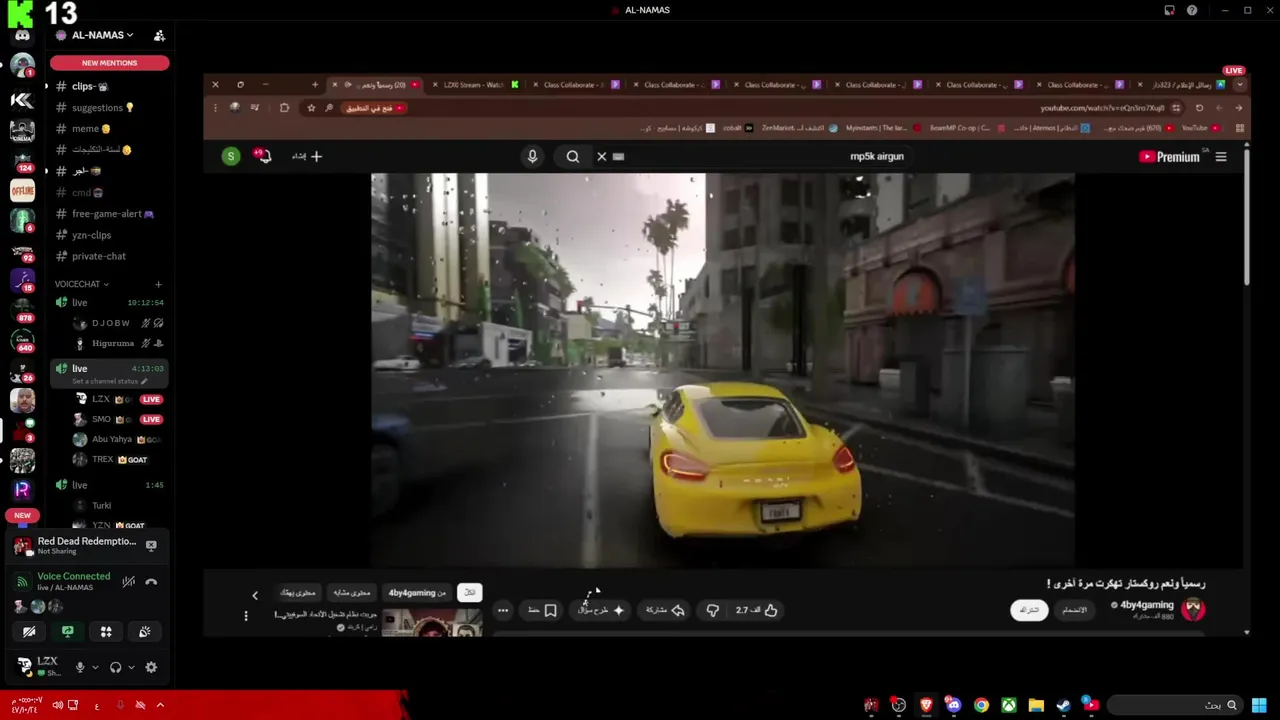Stop streaming Red Dead Redemption screen icon

coord(151,546)
